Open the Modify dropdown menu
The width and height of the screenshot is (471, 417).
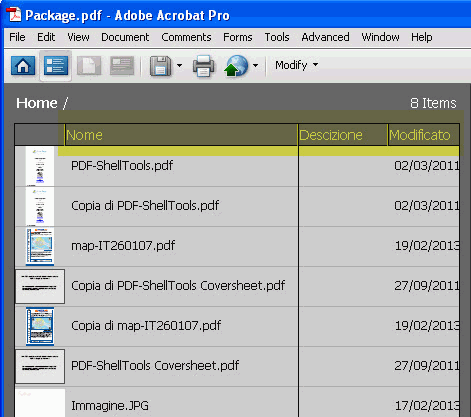tap(296, 65)
